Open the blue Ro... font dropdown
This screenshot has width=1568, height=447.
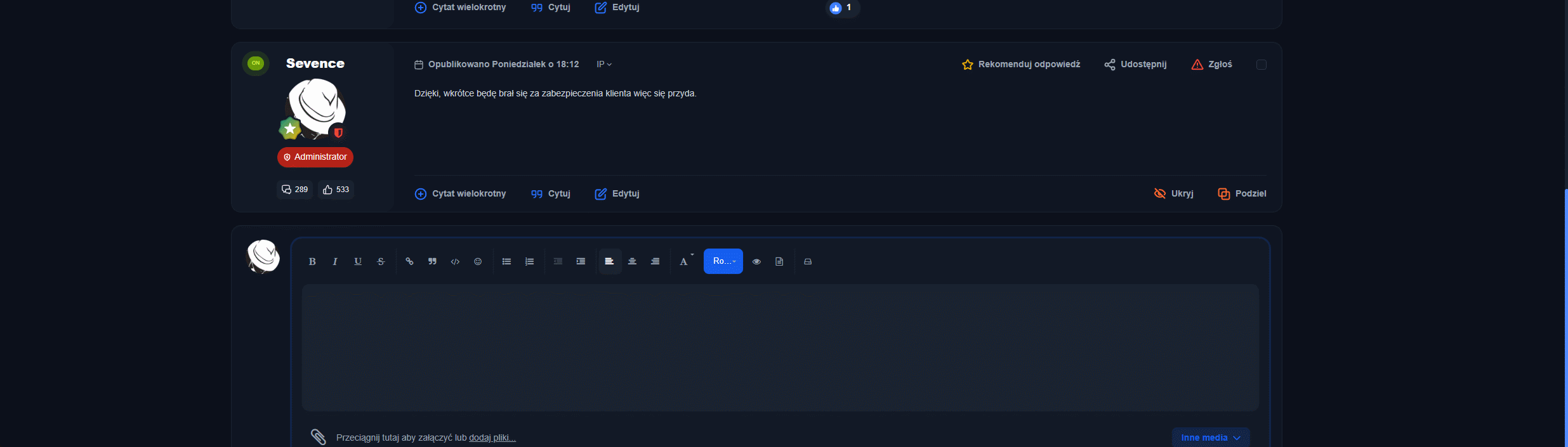(723, 261)
